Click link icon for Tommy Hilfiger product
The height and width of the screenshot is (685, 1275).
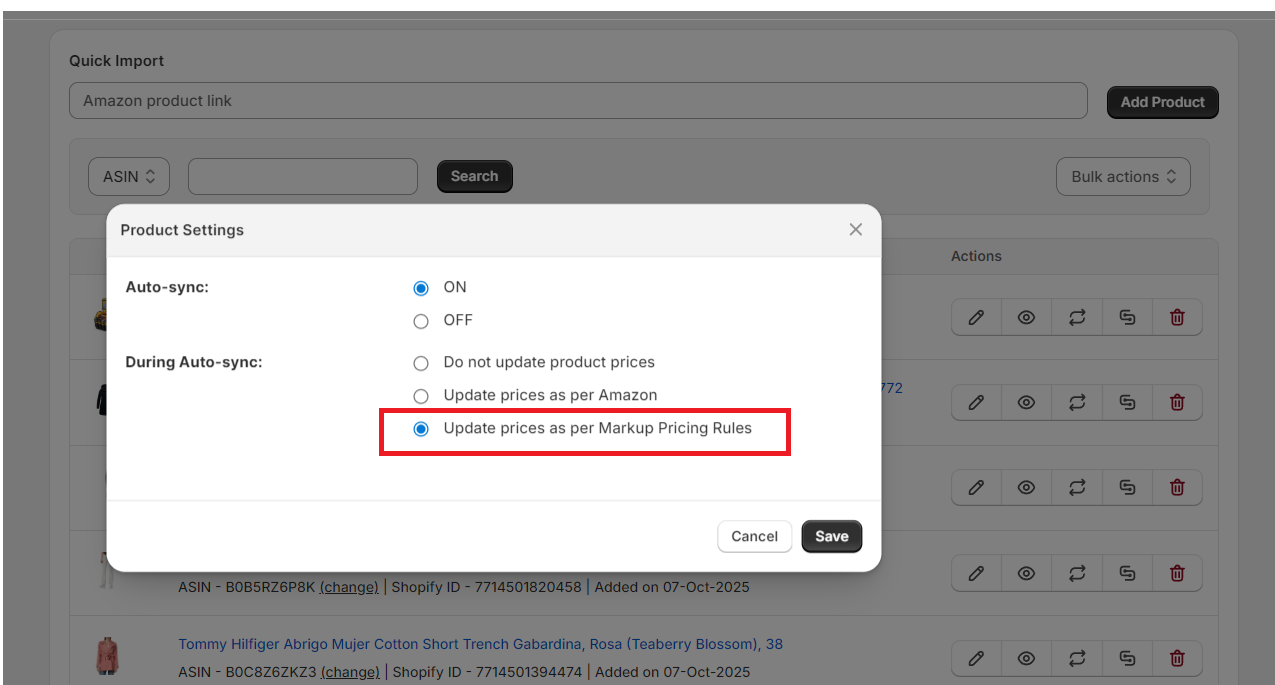1127,659
